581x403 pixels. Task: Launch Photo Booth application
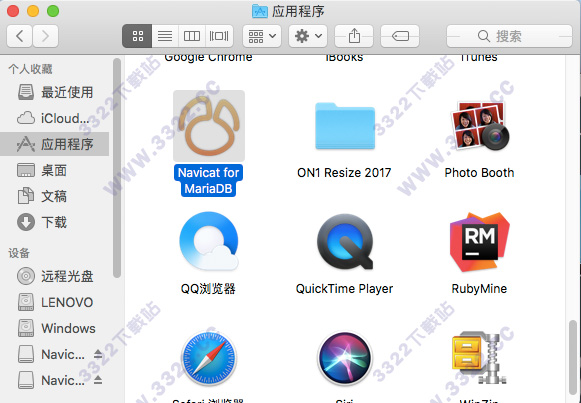(479, 126)
